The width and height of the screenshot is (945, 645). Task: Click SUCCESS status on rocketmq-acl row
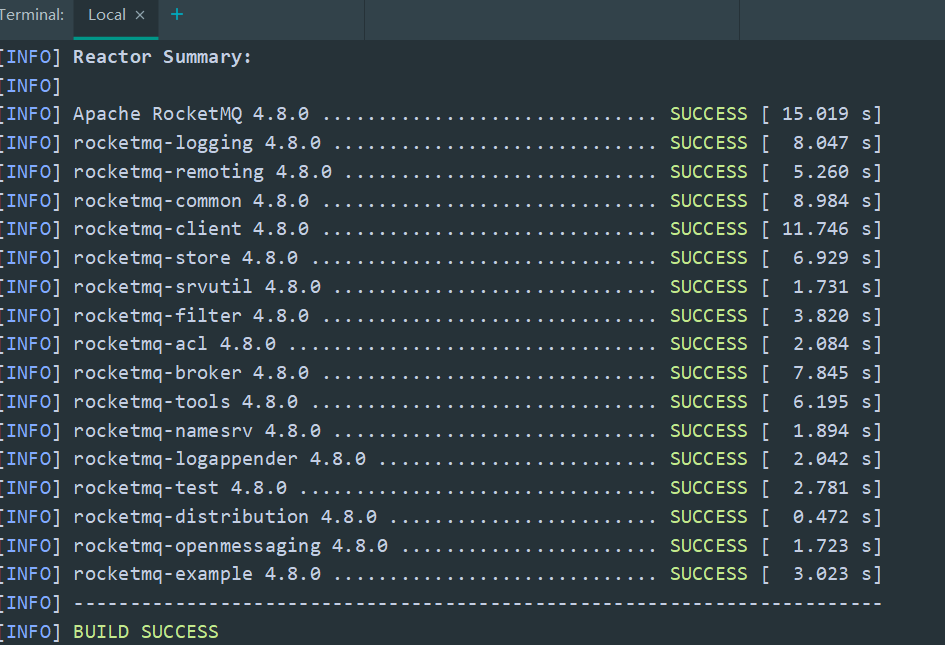(709, 344)
